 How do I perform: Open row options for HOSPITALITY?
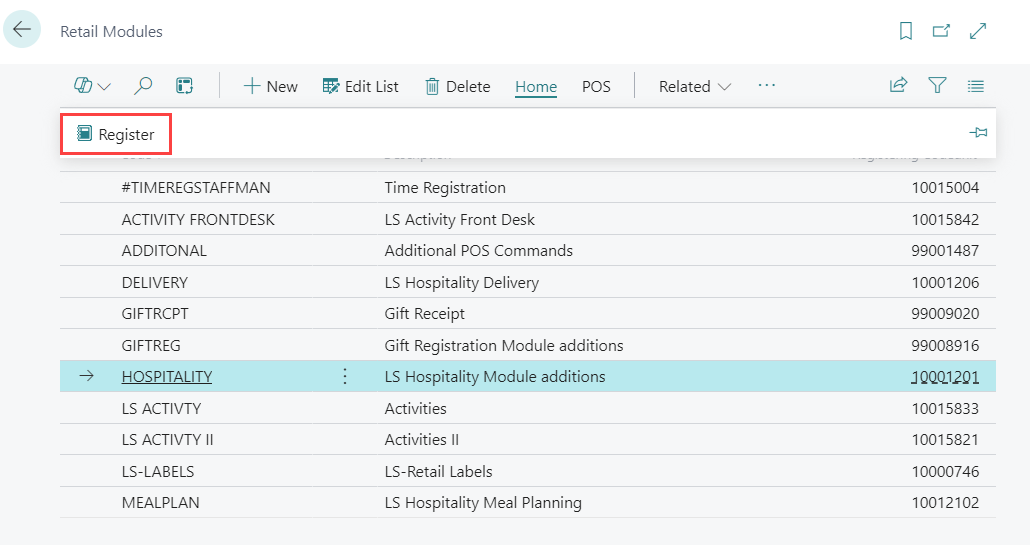click(345, 377)
